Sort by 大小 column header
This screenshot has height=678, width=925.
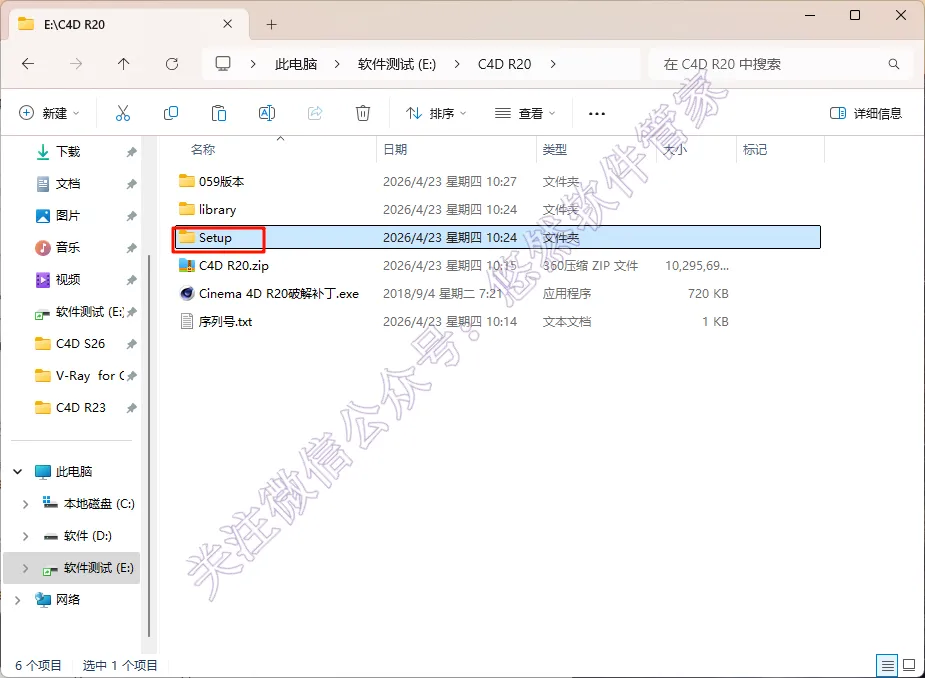pyautogui.click(x=675, y=149)
